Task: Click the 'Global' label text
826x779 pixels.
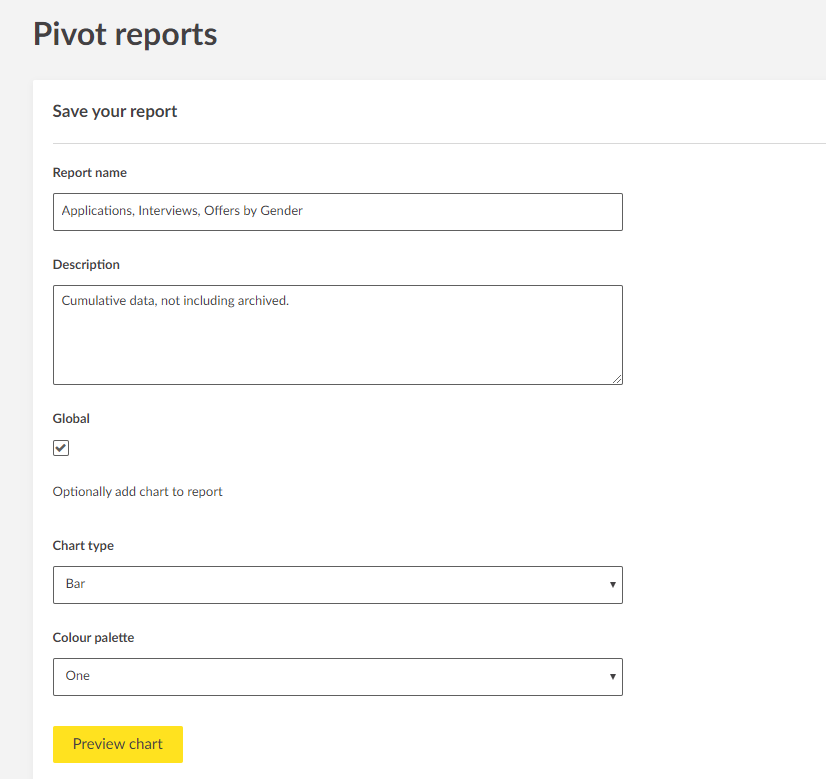Action: coord(71,419)
